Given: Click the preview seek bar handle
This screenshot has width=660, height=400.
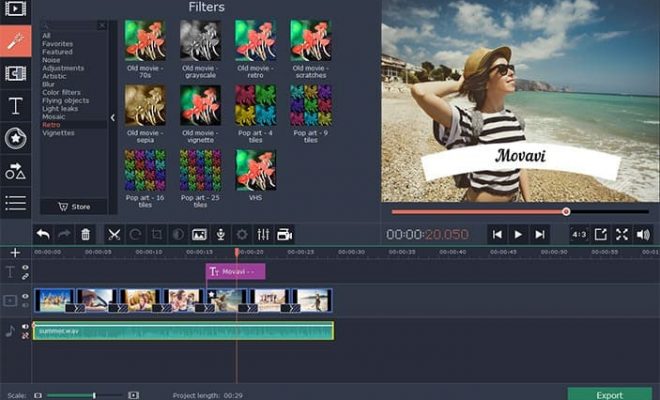Looking at the screenshot, I should point(566,211).
